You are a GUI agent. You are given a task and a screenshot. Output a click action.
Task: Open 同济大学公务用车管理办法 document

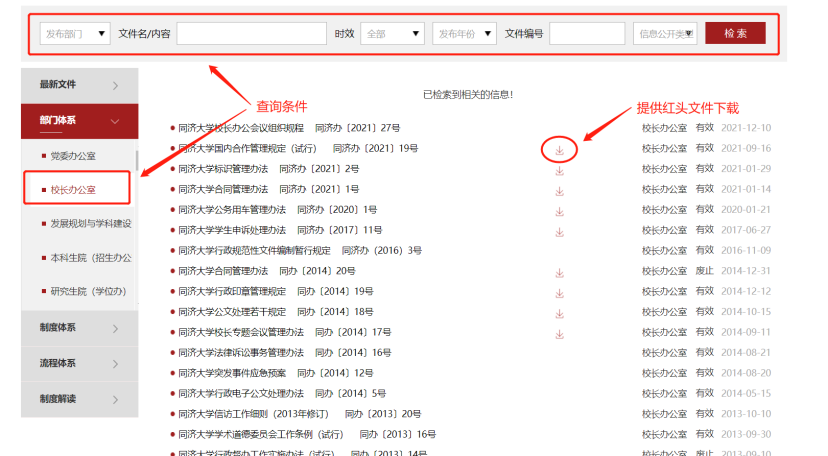pyautogui.click(x=232, y=210)
